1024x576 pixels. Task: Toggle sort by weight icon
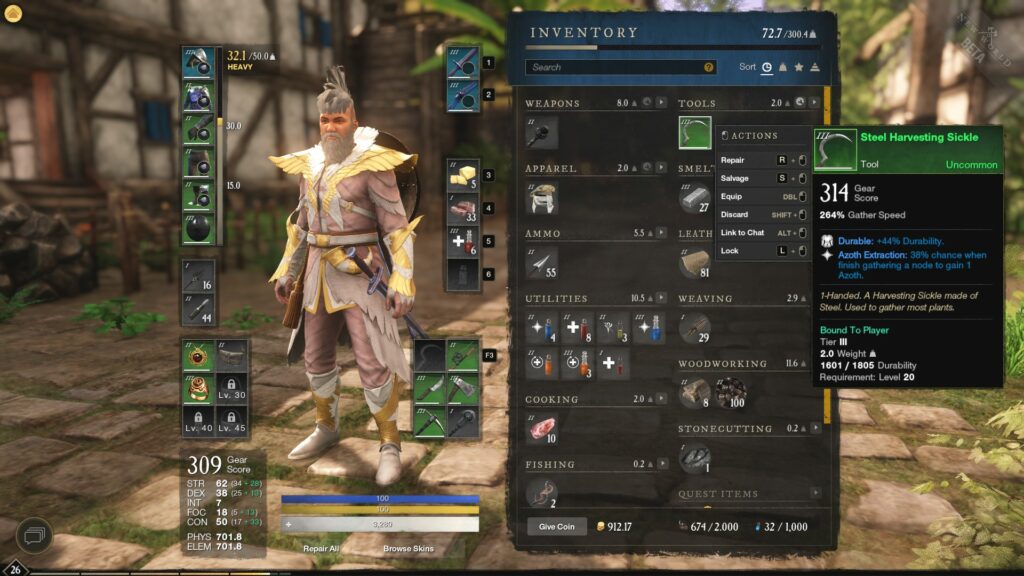click(782, 67)
